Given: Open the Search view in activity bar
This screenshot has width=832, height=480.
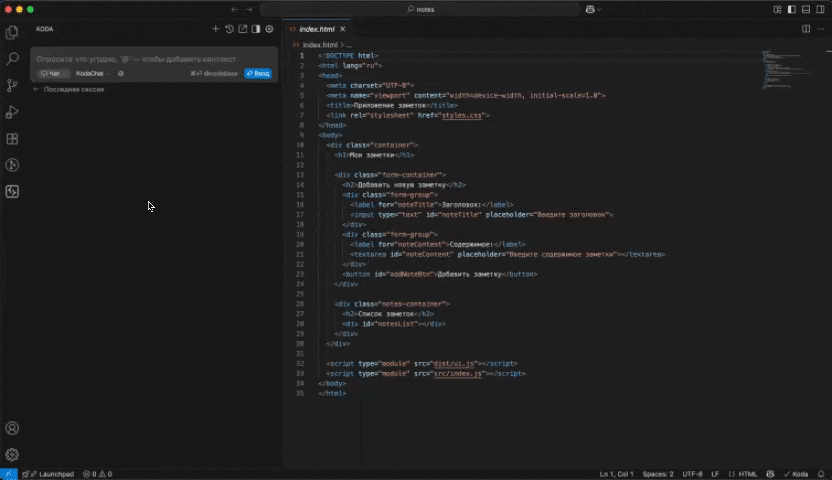Looking at the screenshot, I should coord(13,59).
